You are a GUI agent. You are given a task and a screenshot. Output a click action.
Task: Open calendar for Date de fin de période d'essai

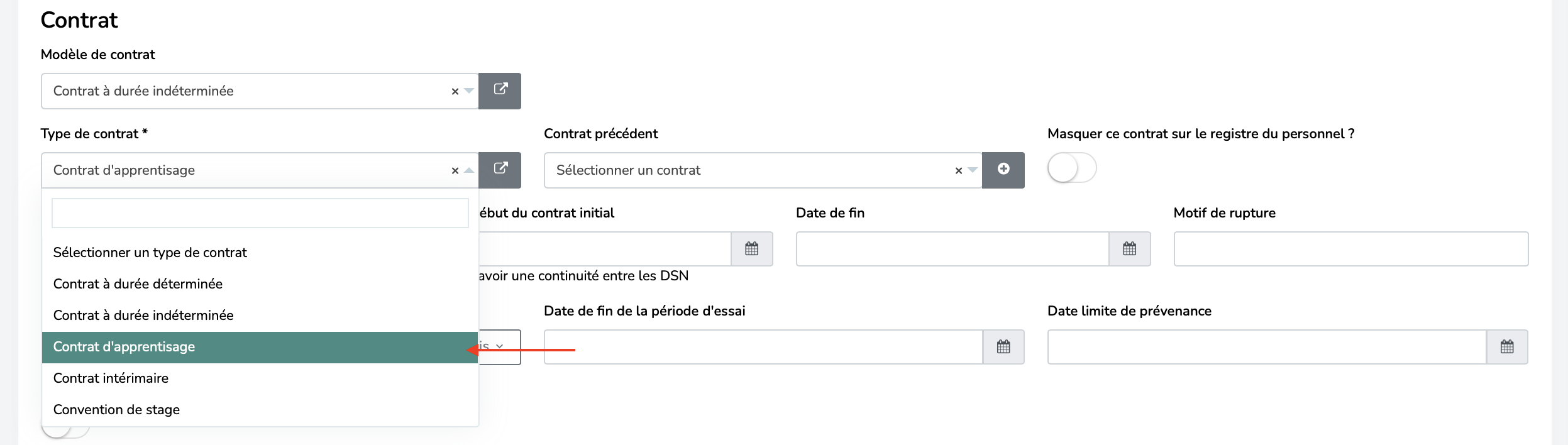[x=1003, y=347]
